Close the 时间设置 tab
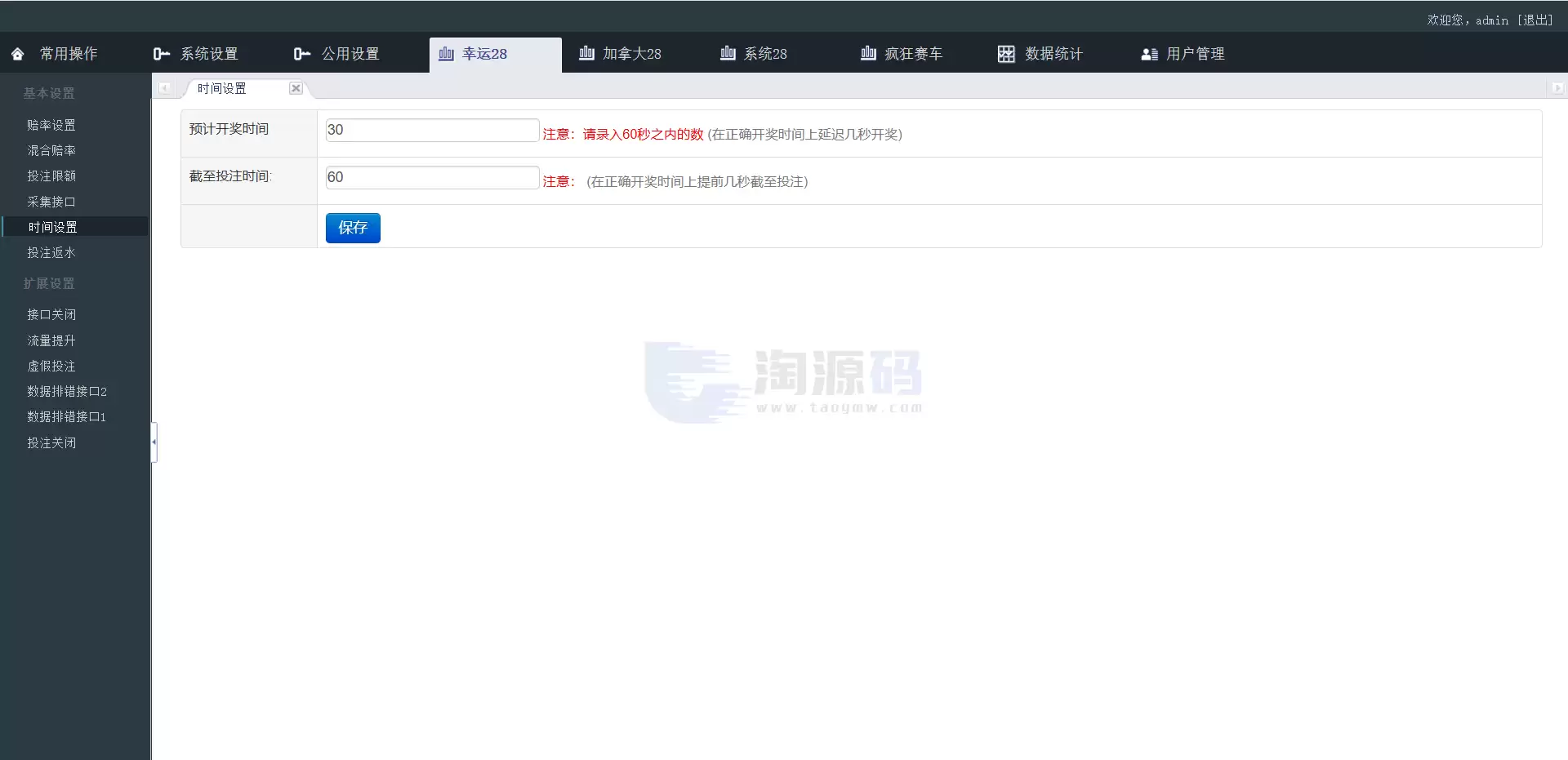 [296, 88]
